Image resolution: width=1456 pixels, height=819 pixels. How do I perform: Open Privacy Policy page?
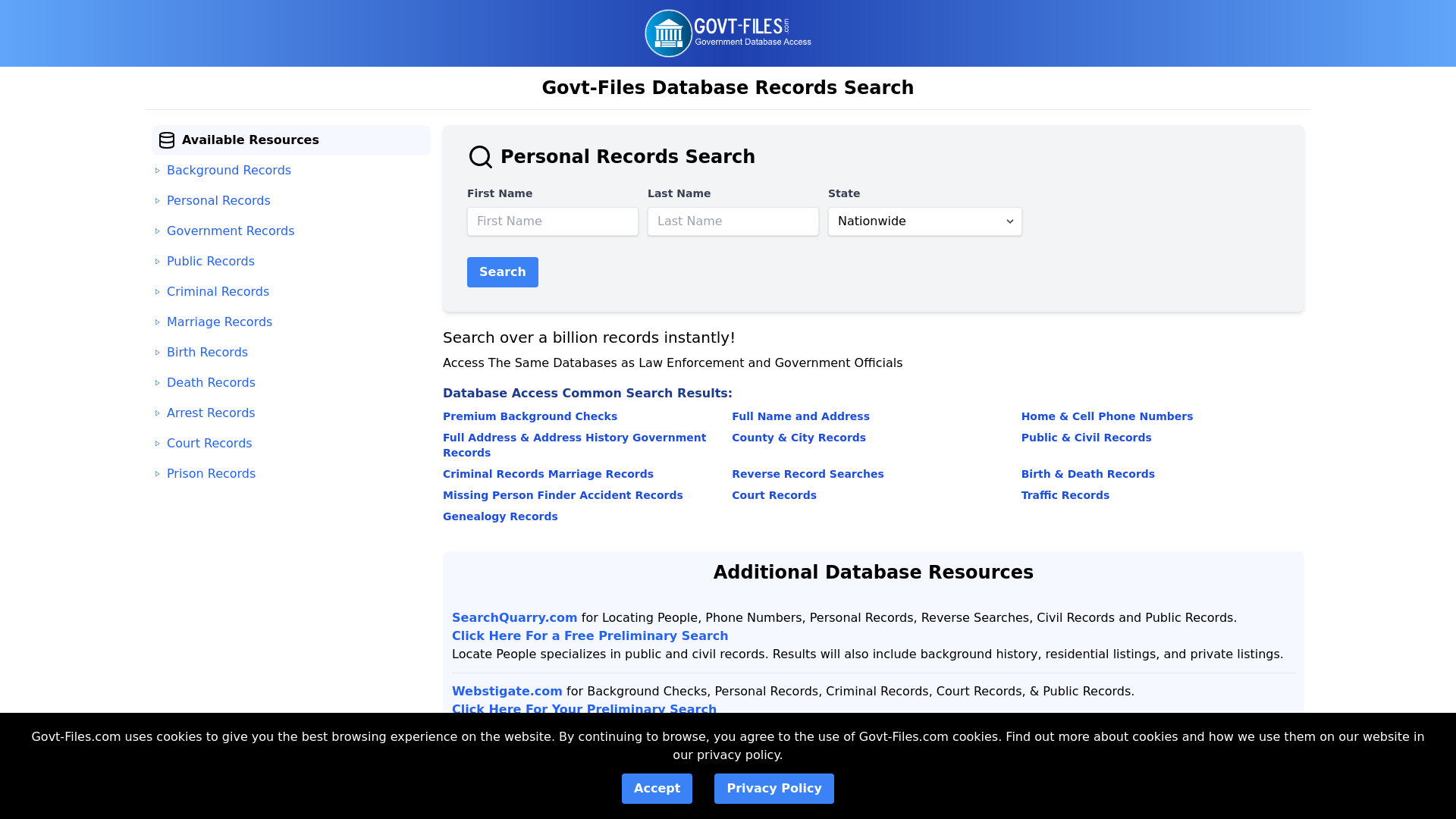point(774,789)
